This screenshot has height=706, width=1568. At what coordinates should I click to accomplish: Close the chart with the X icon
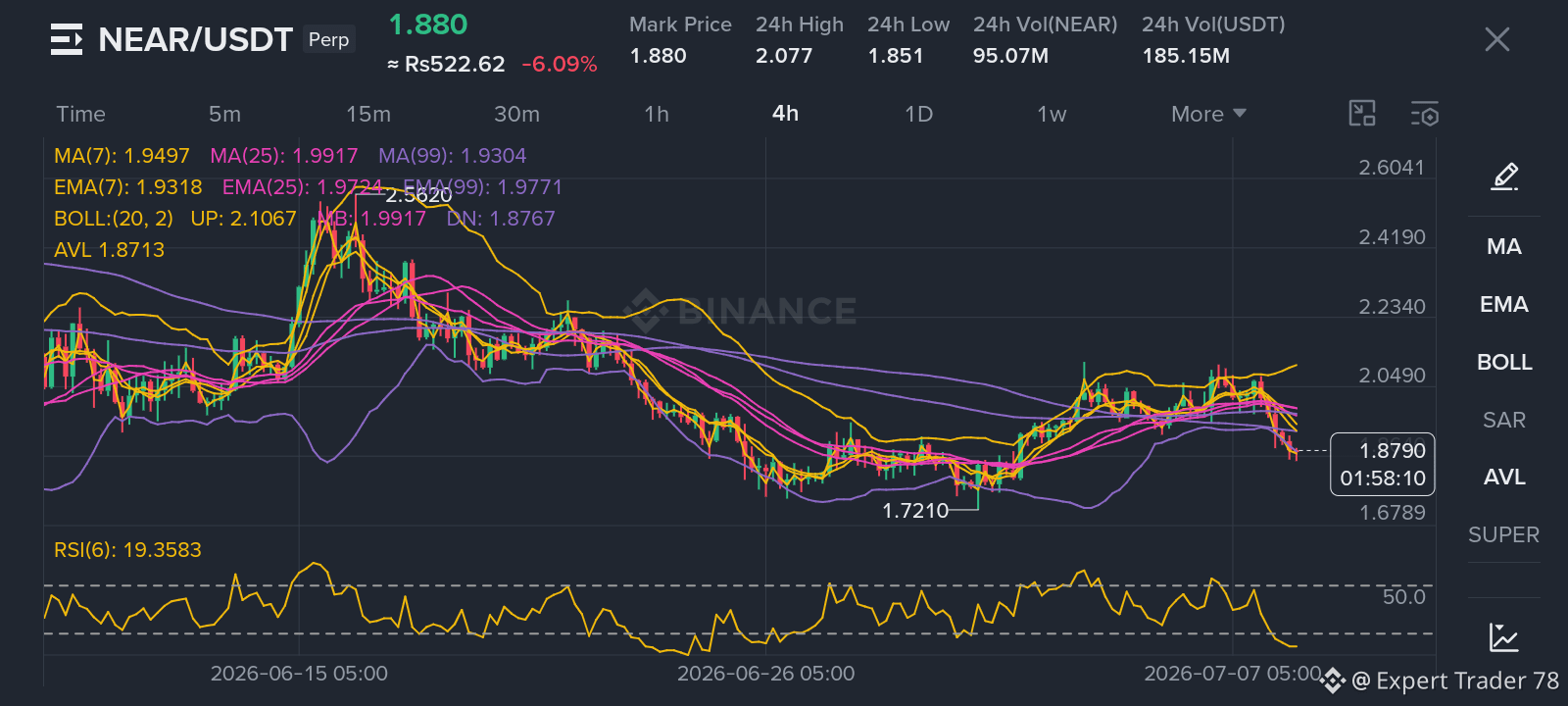click(x=1496, y=39)
